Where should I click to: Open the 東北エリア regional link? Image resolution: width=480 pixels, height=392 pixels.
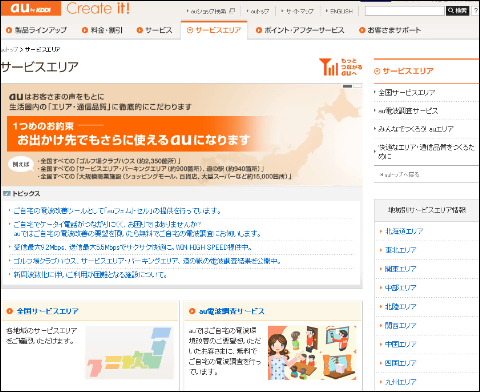click(400, 250)
